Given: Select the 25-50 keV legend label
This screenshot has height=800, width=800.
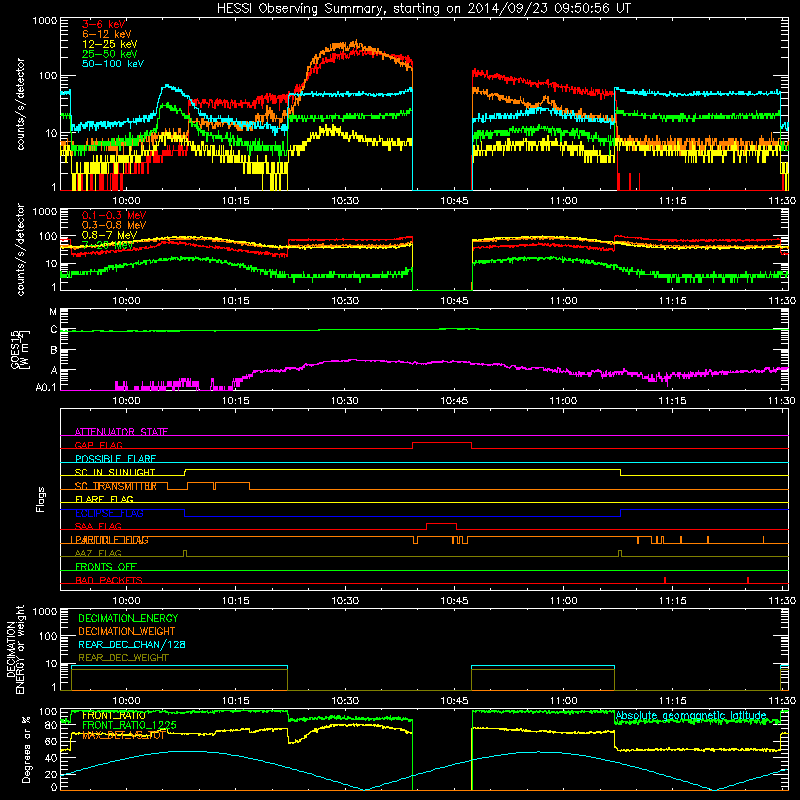Looking at the screenshot, I should coord(109,54).
